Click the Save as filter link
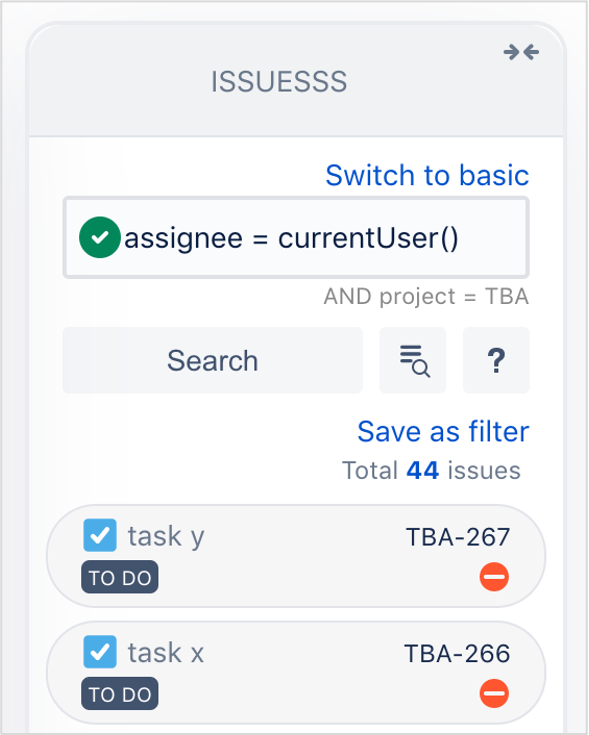This screenshot has height=735, width=589. (443, 431)
